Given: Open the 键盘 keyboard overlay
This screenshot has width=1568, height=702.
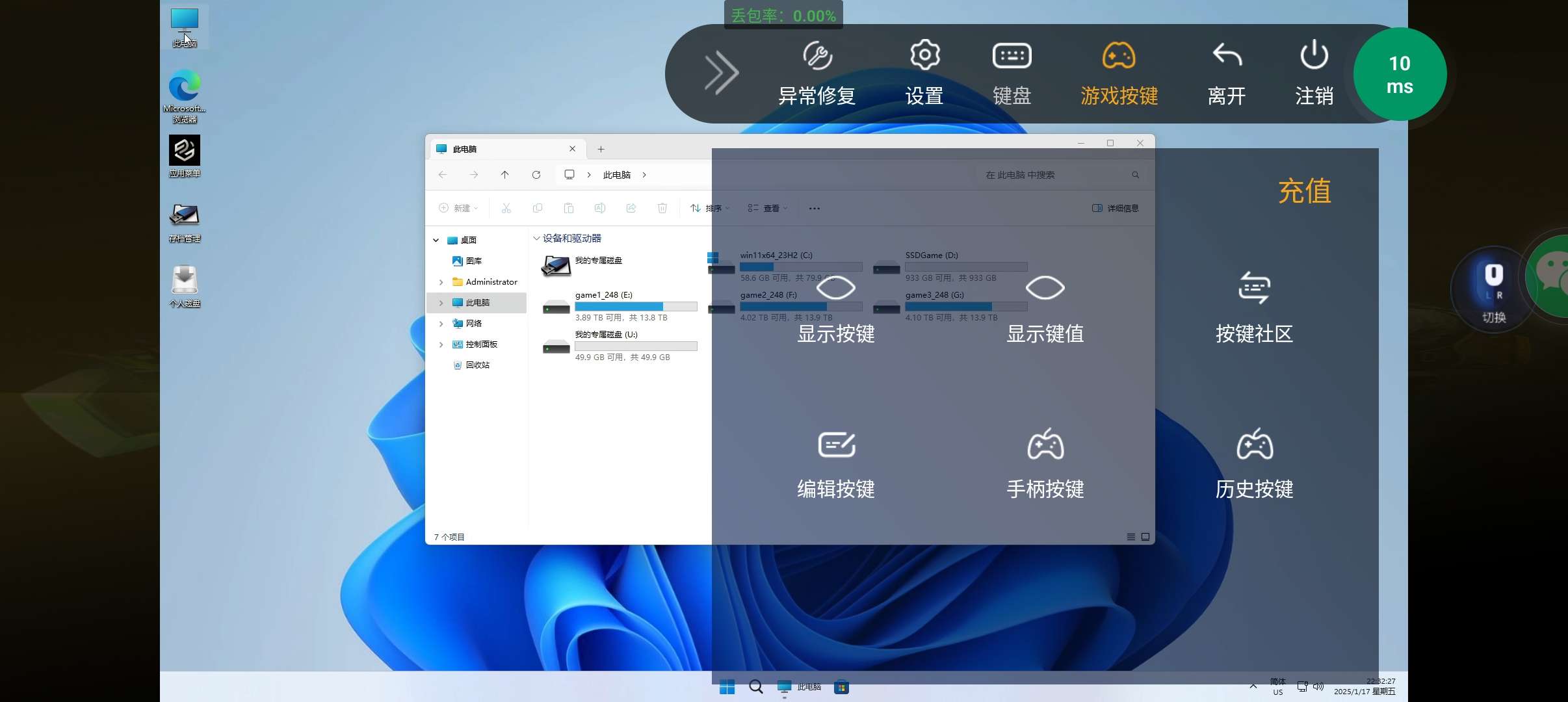Looking at the screenshot, I should (1012, 73).
